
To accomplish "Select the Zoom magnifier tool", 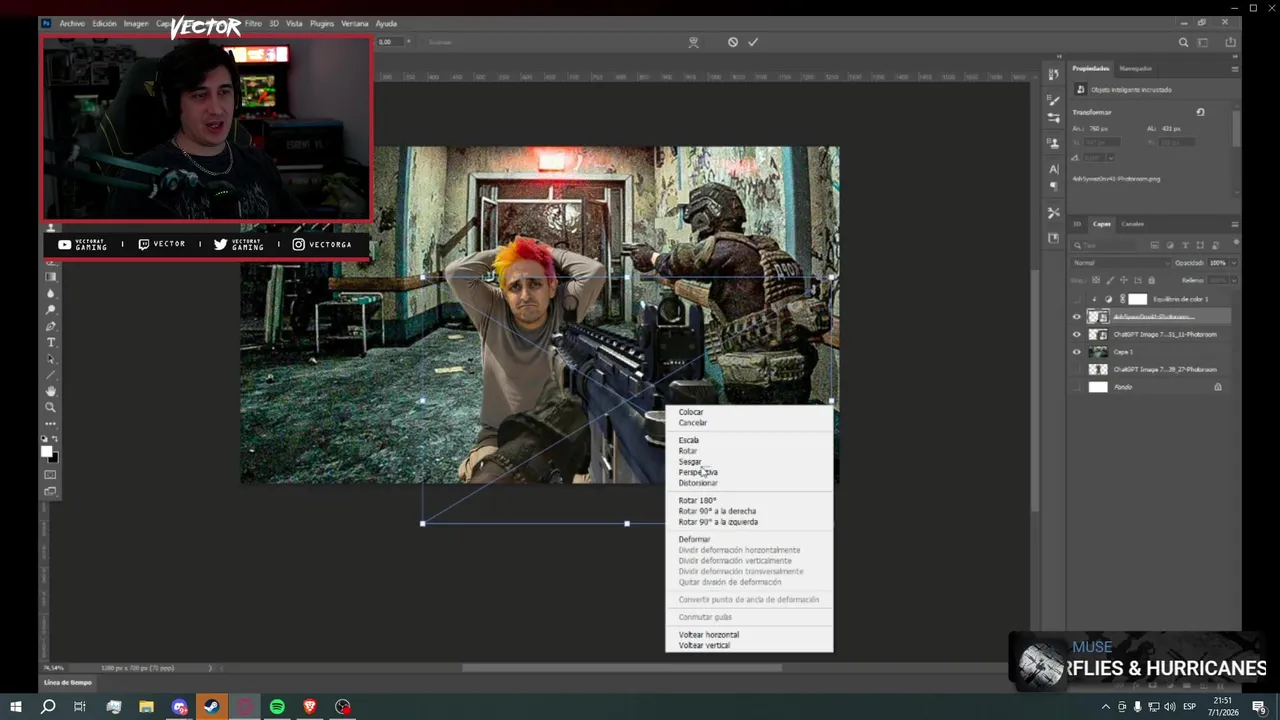I will click(x=51, y=407).
